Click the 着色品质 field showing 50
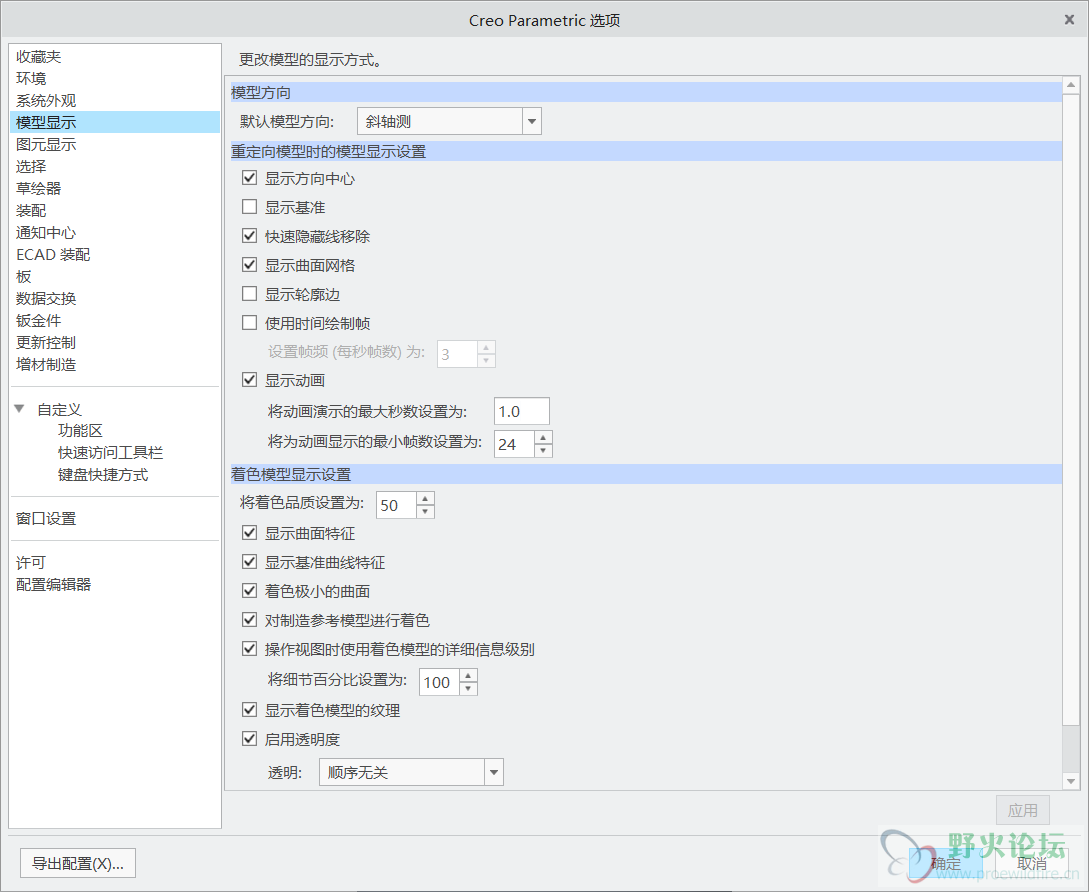The image size is (1089, 892). click(x=396, y=505)
